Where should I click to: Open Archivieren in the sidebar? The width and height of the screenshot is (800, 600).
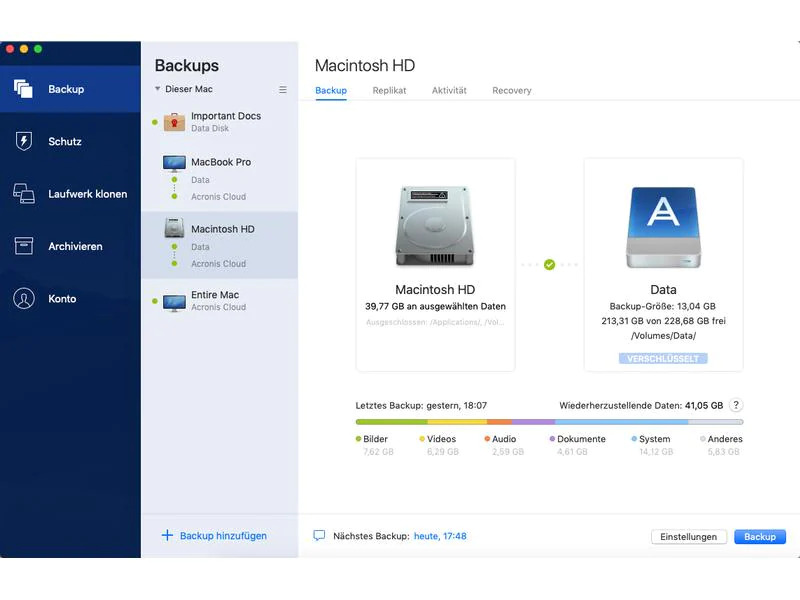(x=70, y=246)
